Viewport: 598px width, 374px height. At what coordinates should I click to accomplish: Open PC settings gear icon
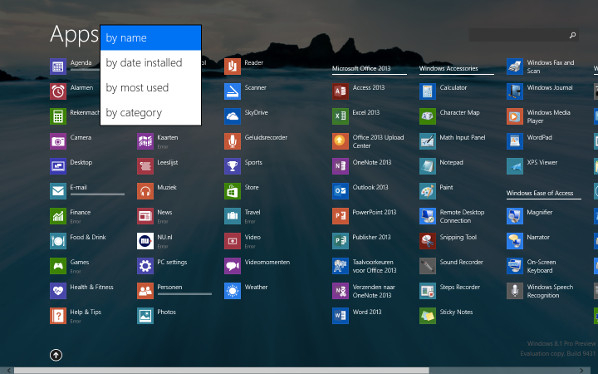145,266
